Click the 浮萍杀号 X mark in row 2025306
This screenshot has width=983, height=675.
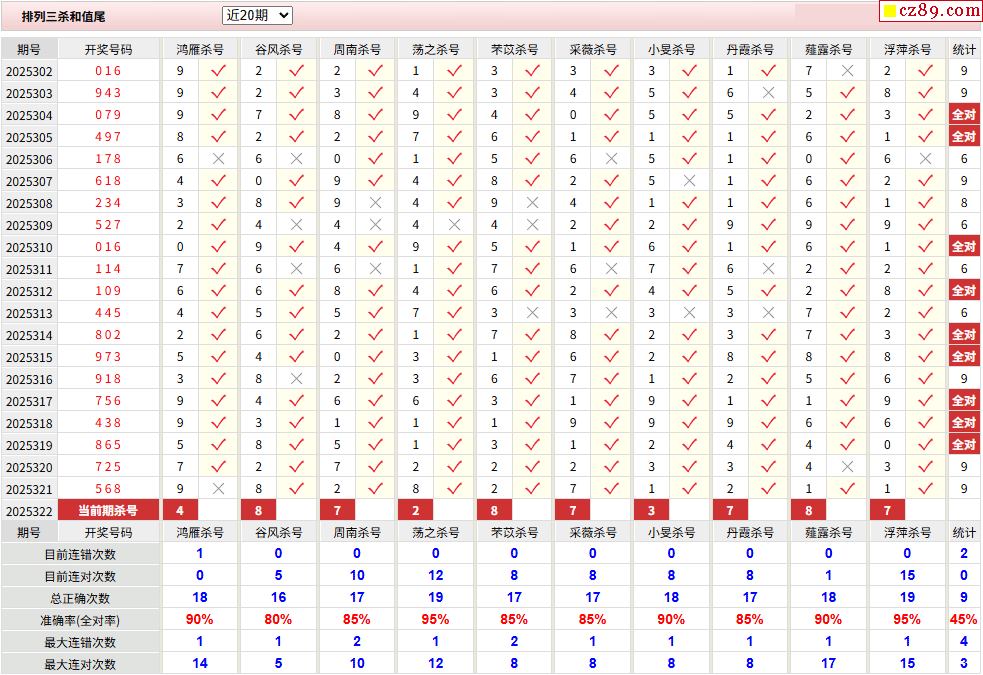tap(925, 159)
